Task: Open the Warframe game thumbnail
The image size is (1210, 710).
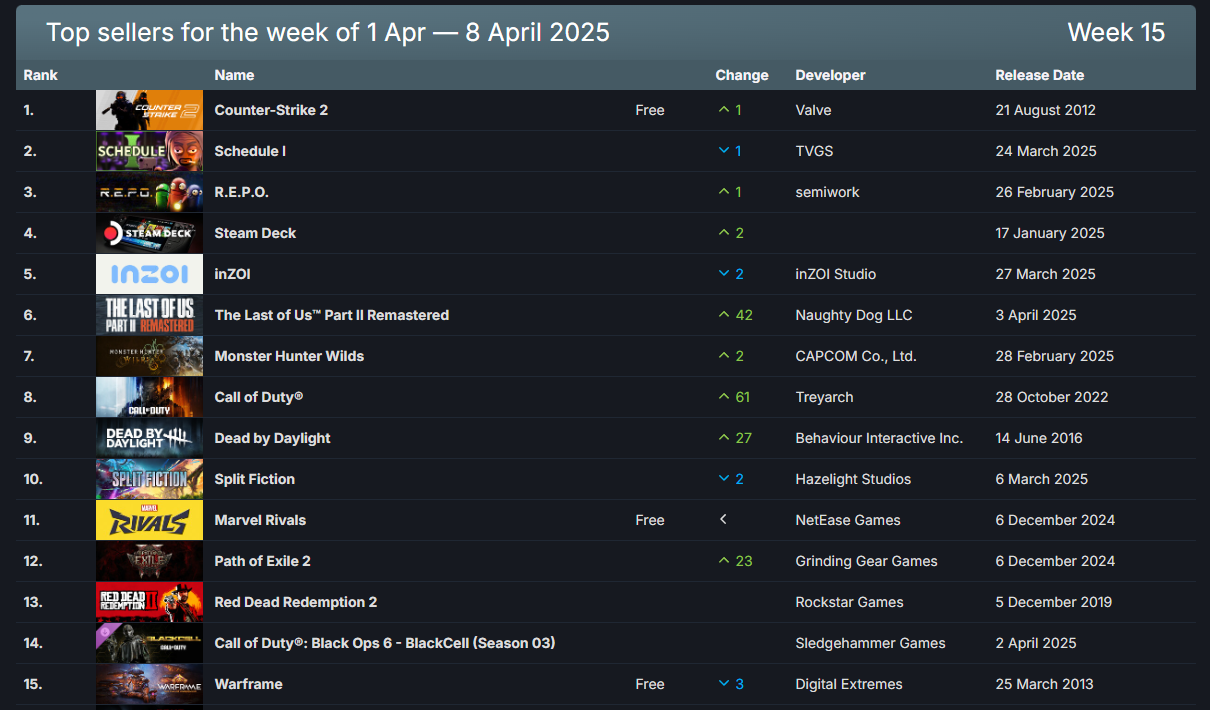Action: click(x=149, y=684)
